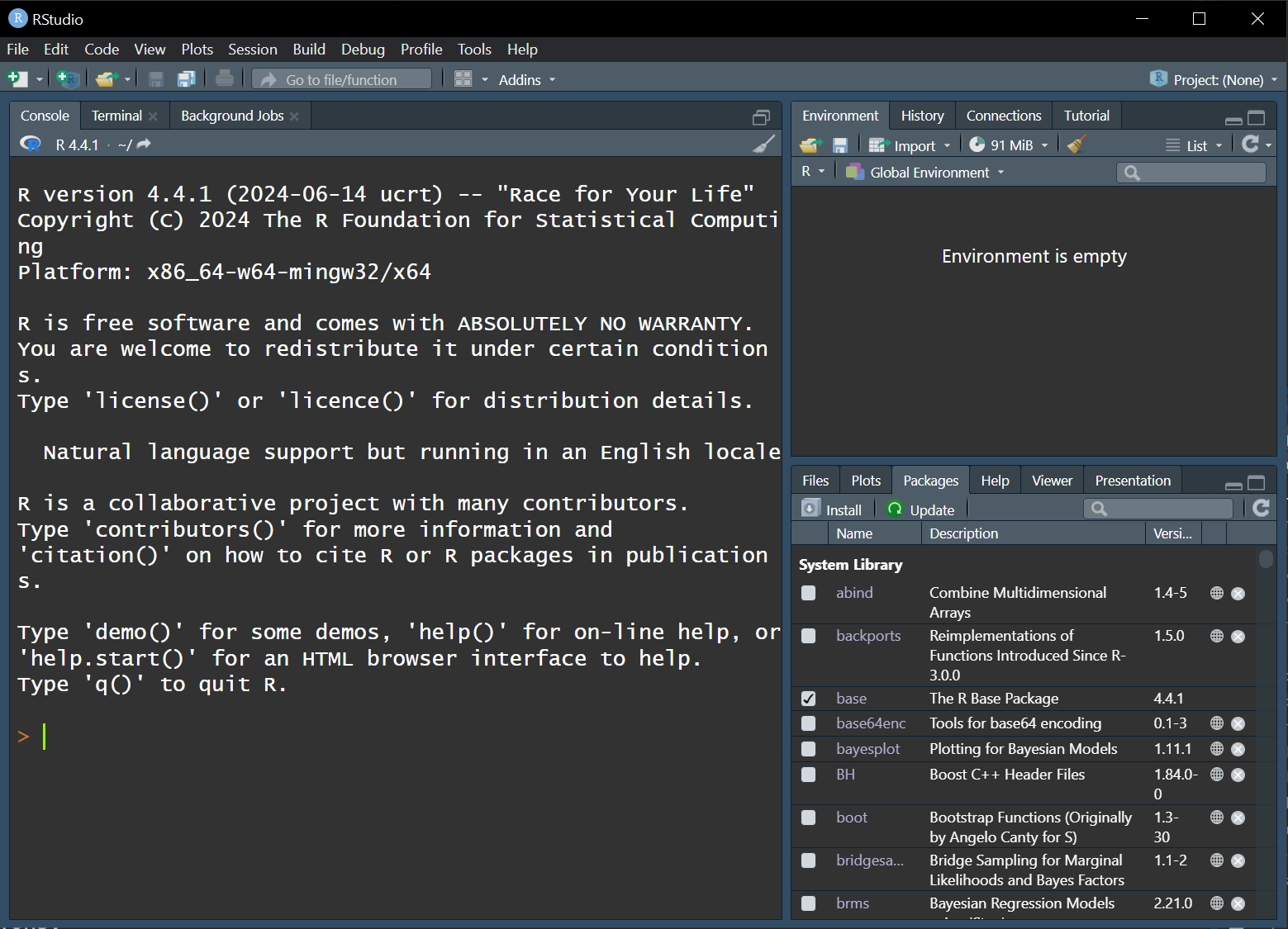Click the Packages search field

[1165, 509]
